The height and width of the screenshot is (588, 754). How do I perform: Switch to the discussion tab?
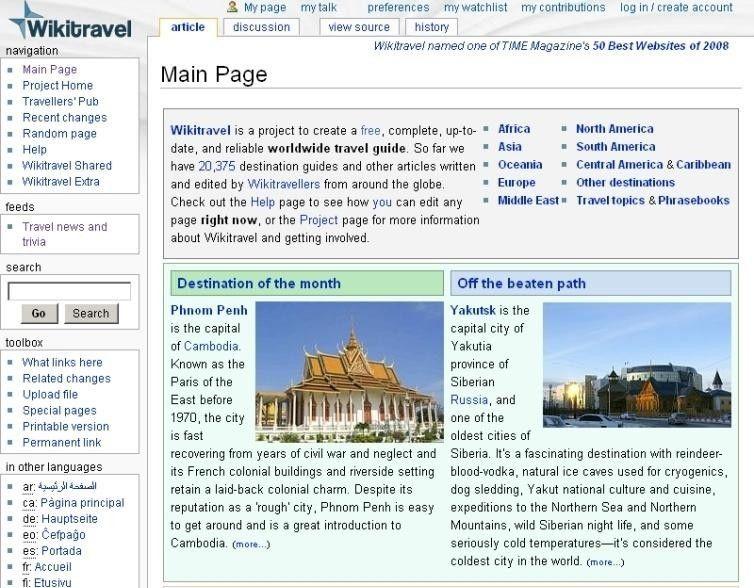click(261, 27)
